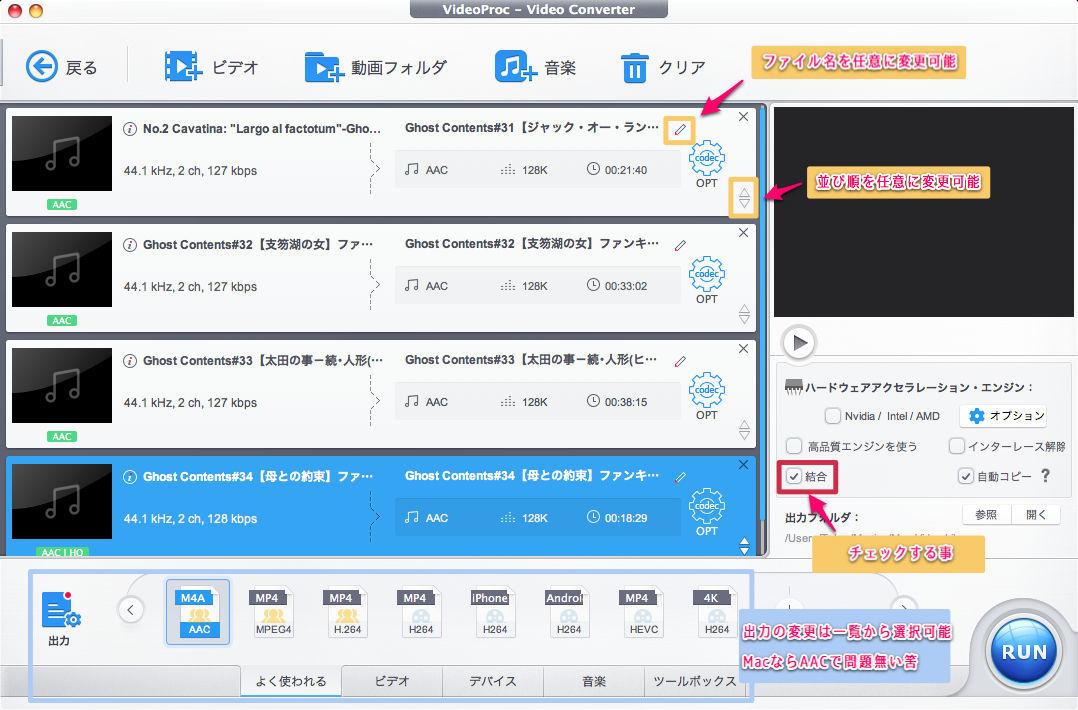Switch to the ツールボックス tab
The image size is (1078, 710).
coord(695,681)
